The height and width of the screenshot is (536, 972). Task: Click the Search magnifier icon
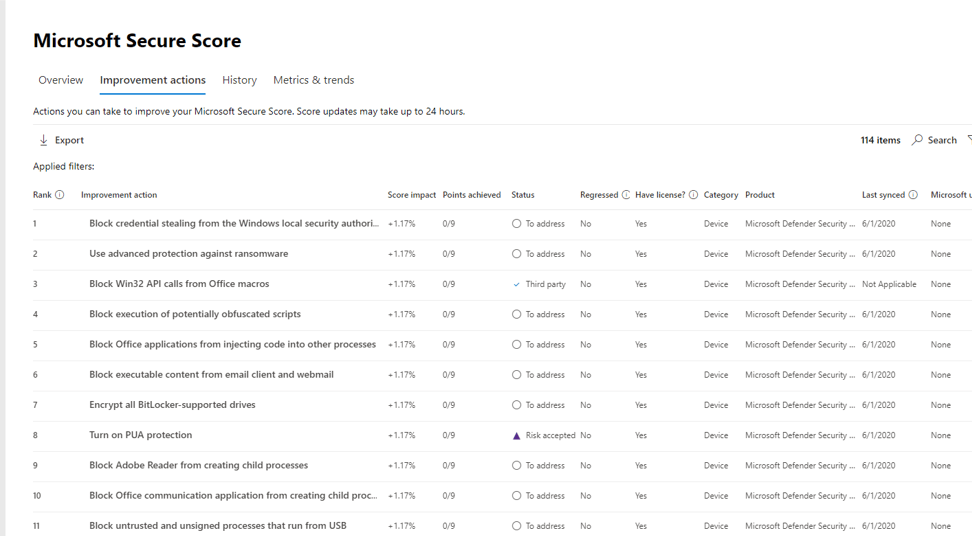917,140
